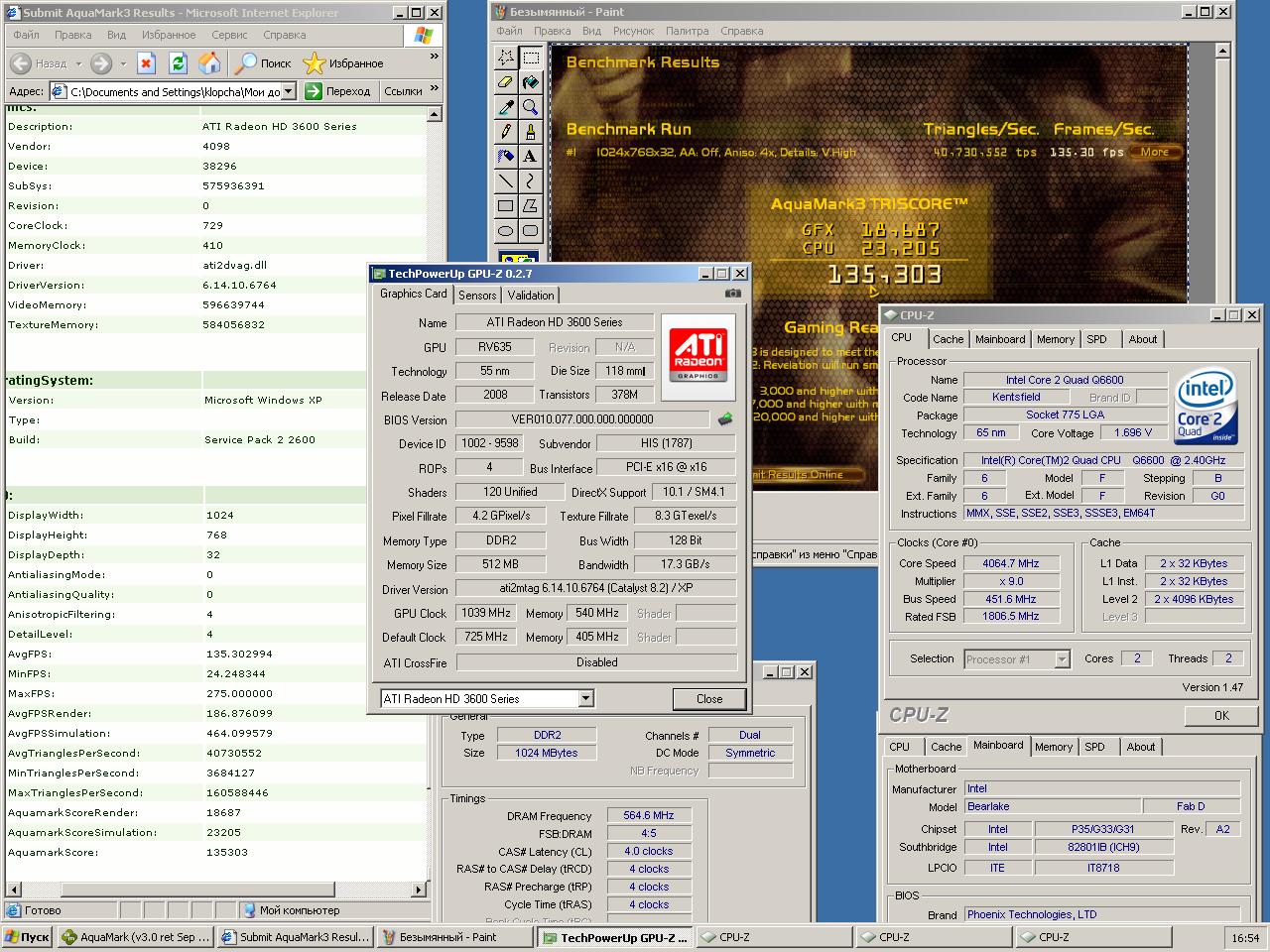
Task: Click the Forward arrow in Internet Explorer
Action: tap(100, 63)
